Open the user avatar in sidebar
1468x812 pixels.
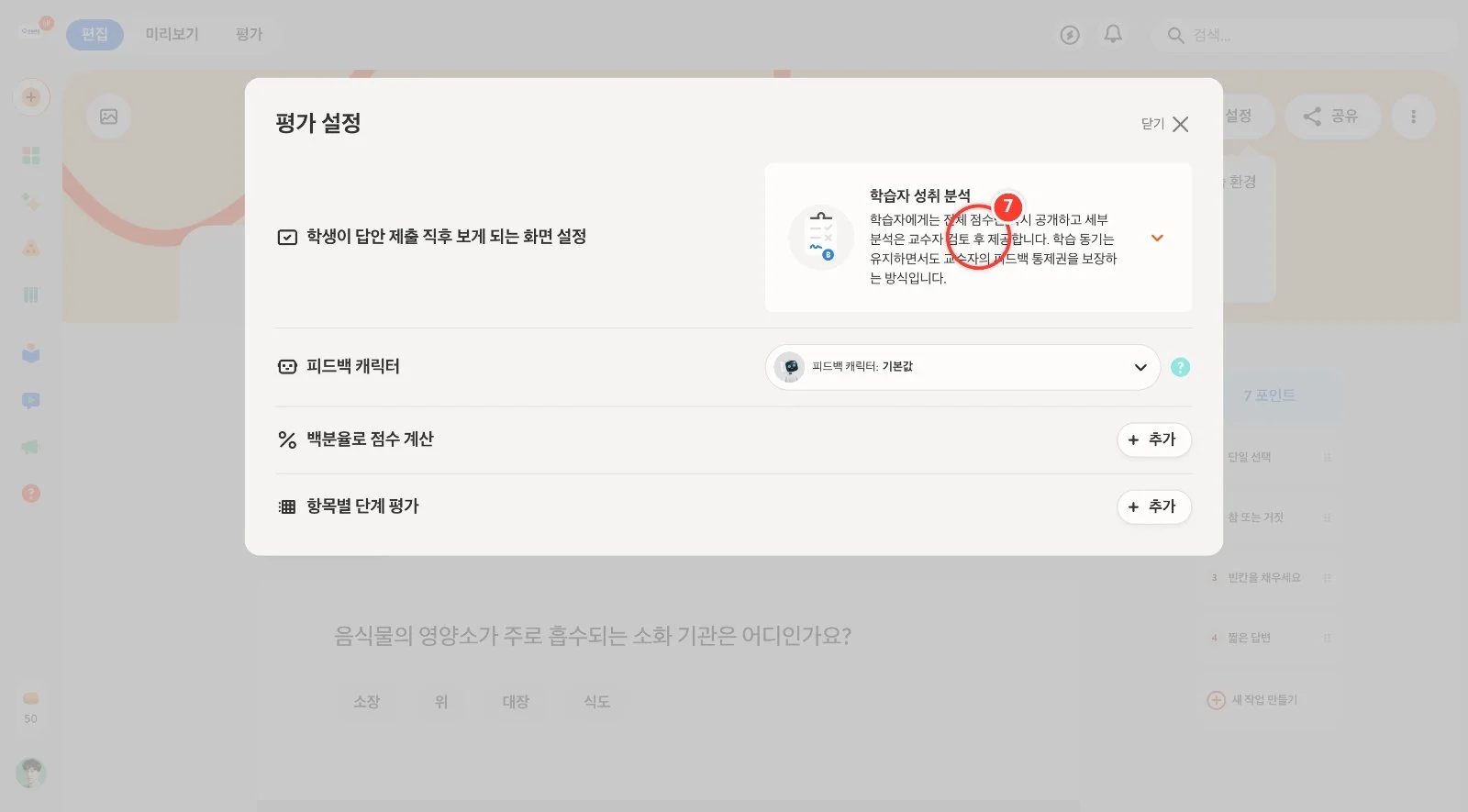[31, 773]
